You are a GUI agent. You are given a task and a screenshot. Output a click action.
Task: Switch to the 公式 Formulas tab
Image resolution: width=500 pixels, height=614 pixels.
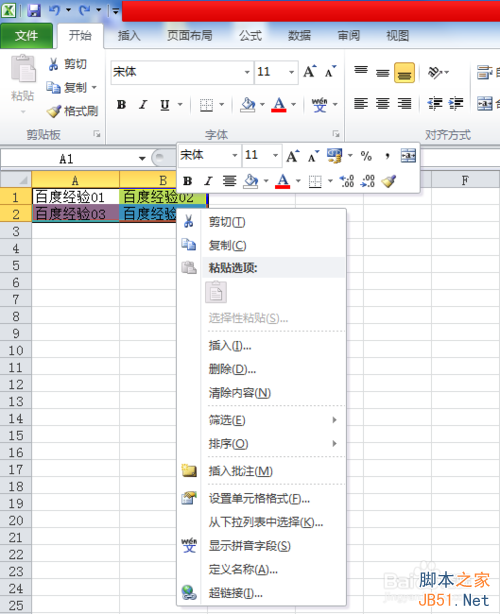click(251, 36)
